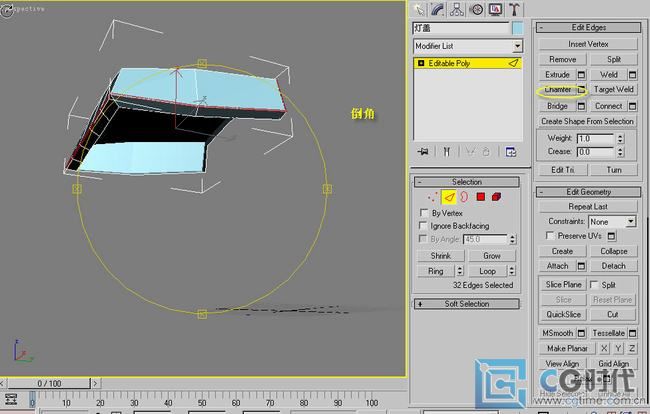
Task: Click the Remove edge button
Action: (x=563, y=59)
